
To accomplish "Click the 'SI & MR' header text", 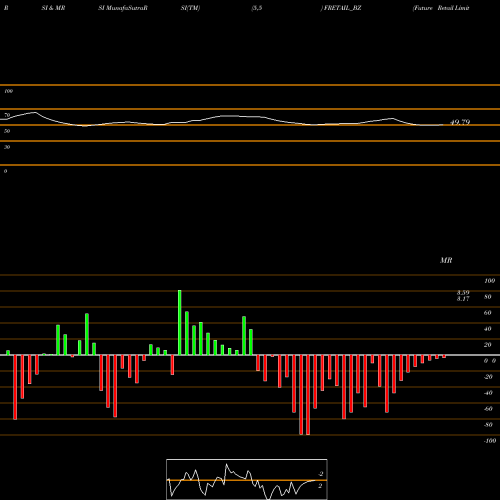I will tap(53, 8).
